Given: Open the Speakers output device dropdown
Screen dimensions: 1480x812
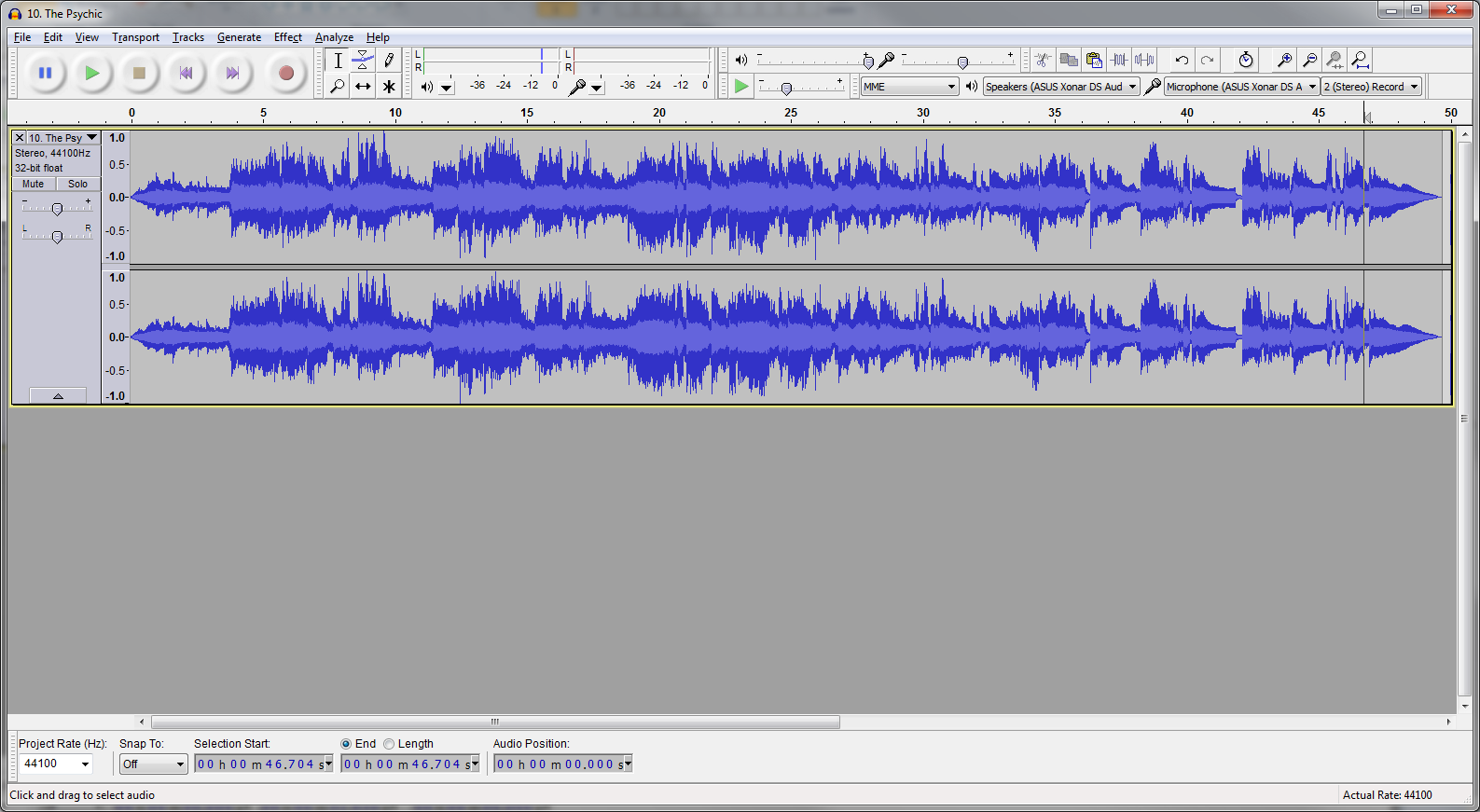Looking at the screenshot, I should tap(1061, 86).
